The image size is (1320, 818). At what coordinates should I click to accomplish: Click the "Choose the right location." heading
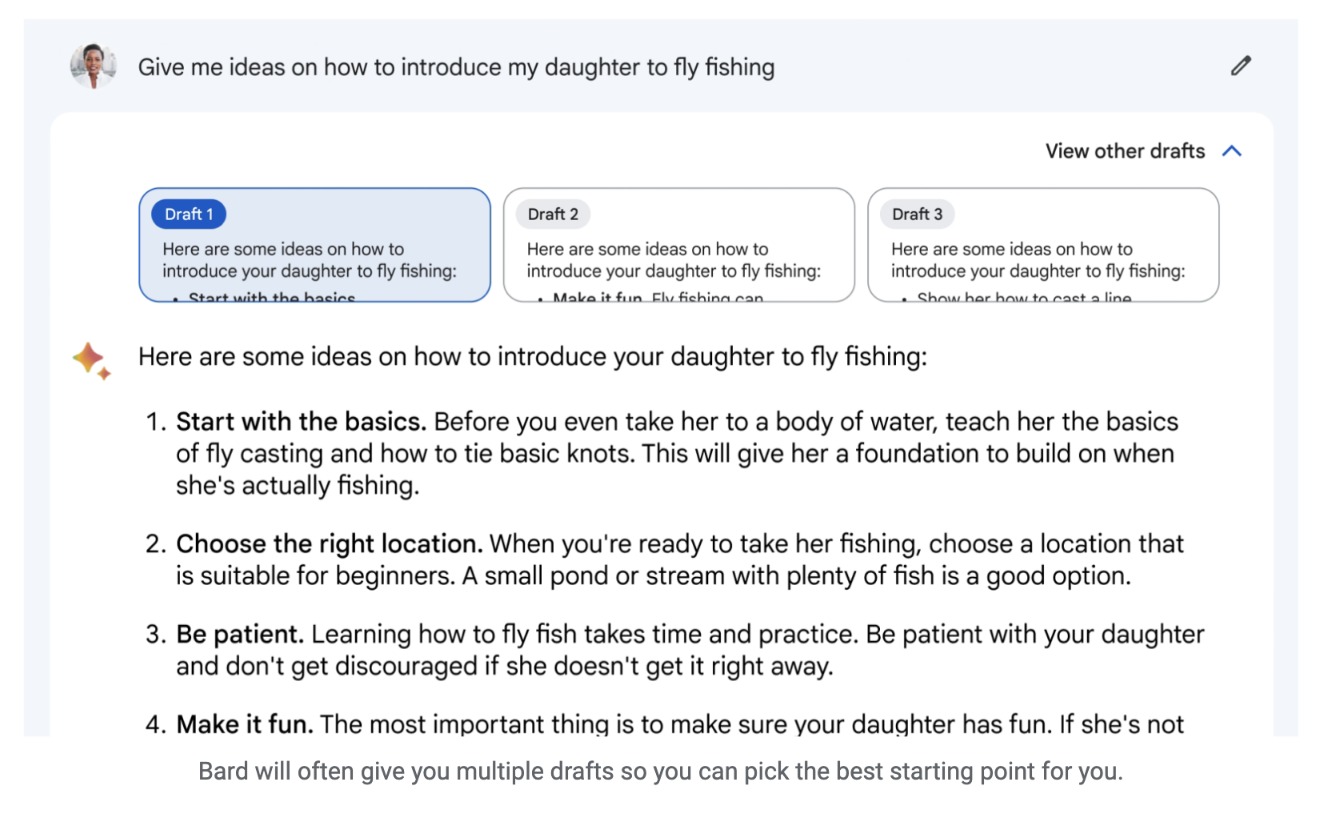point(329,544)
